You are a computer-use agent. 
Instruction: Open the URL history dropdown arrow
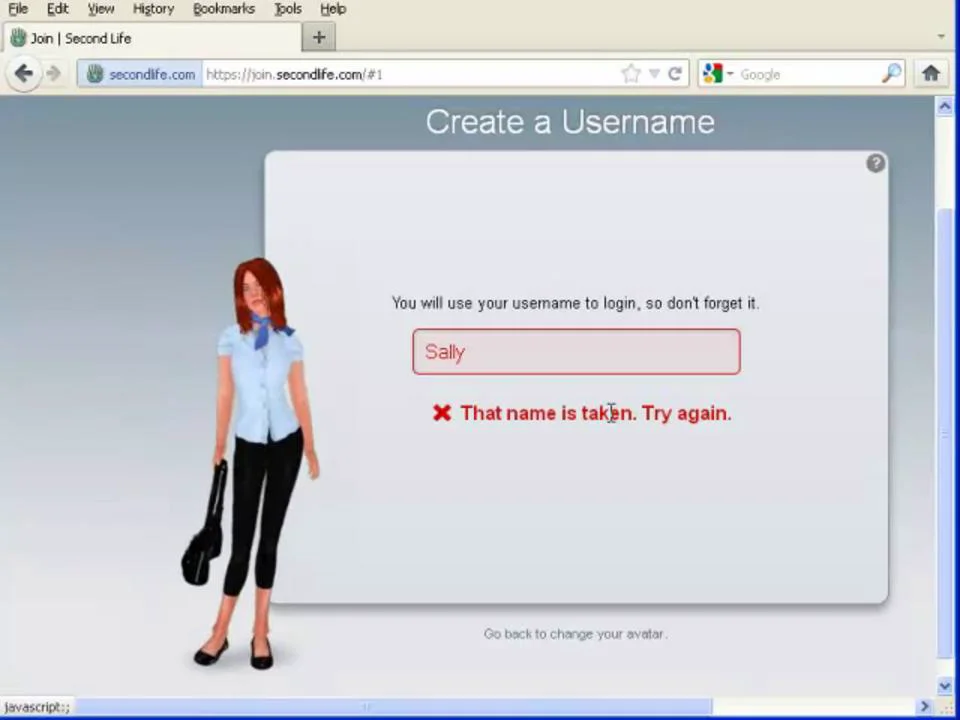[654, 74]
